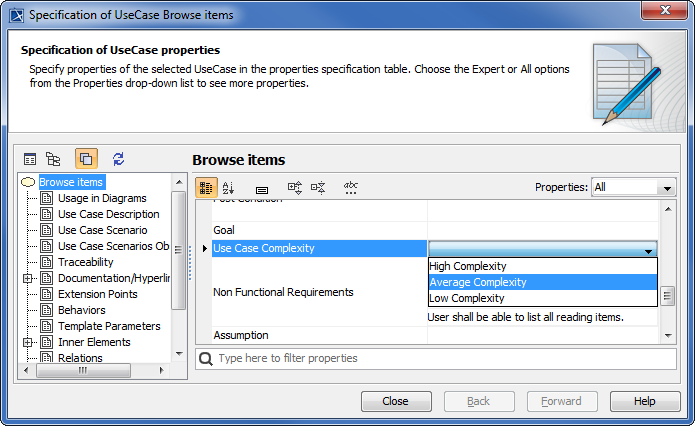Viewport: 695px width, 426px height.
Task: Expand the Documentation/Hyperlinks tree node
Action: (x=28, y=278)
